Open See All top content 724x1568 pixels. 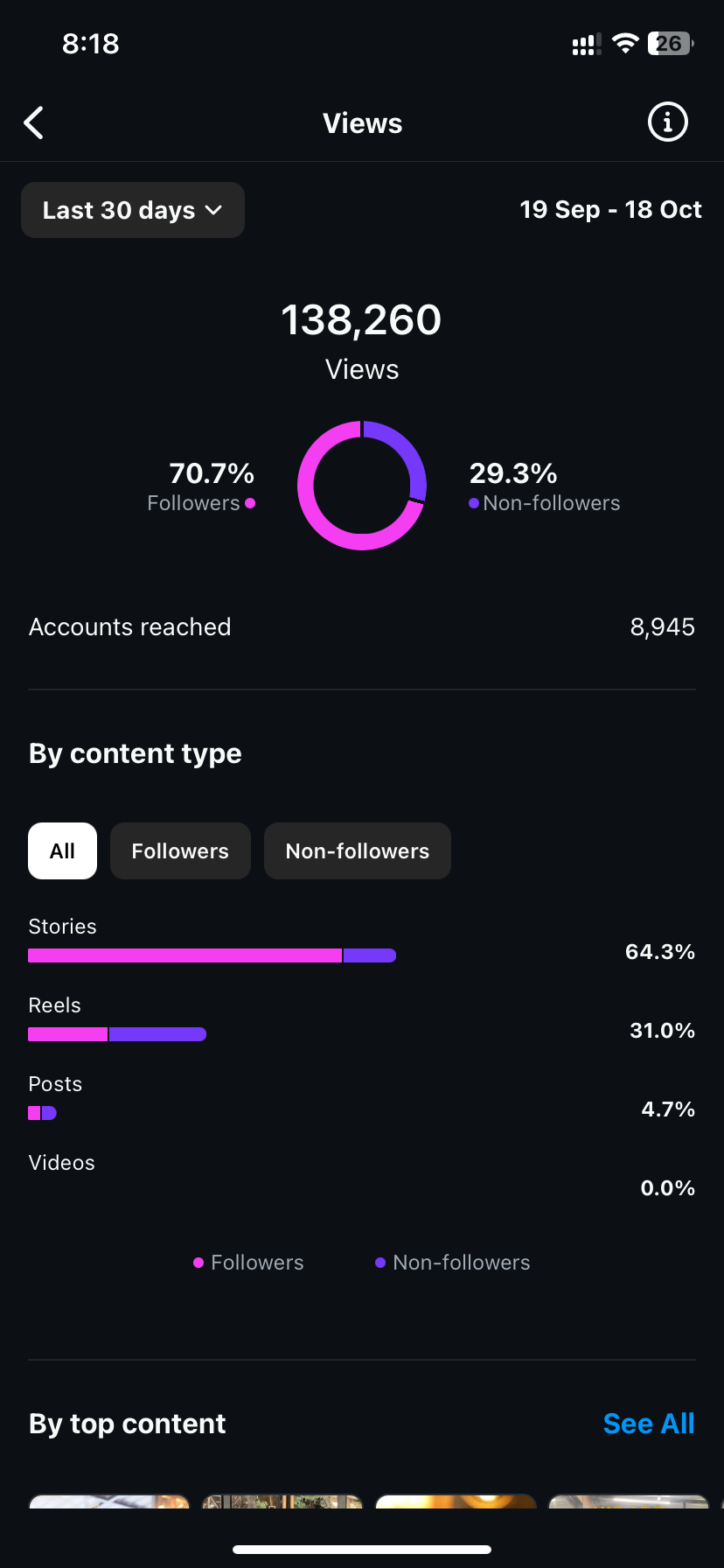649,1424
